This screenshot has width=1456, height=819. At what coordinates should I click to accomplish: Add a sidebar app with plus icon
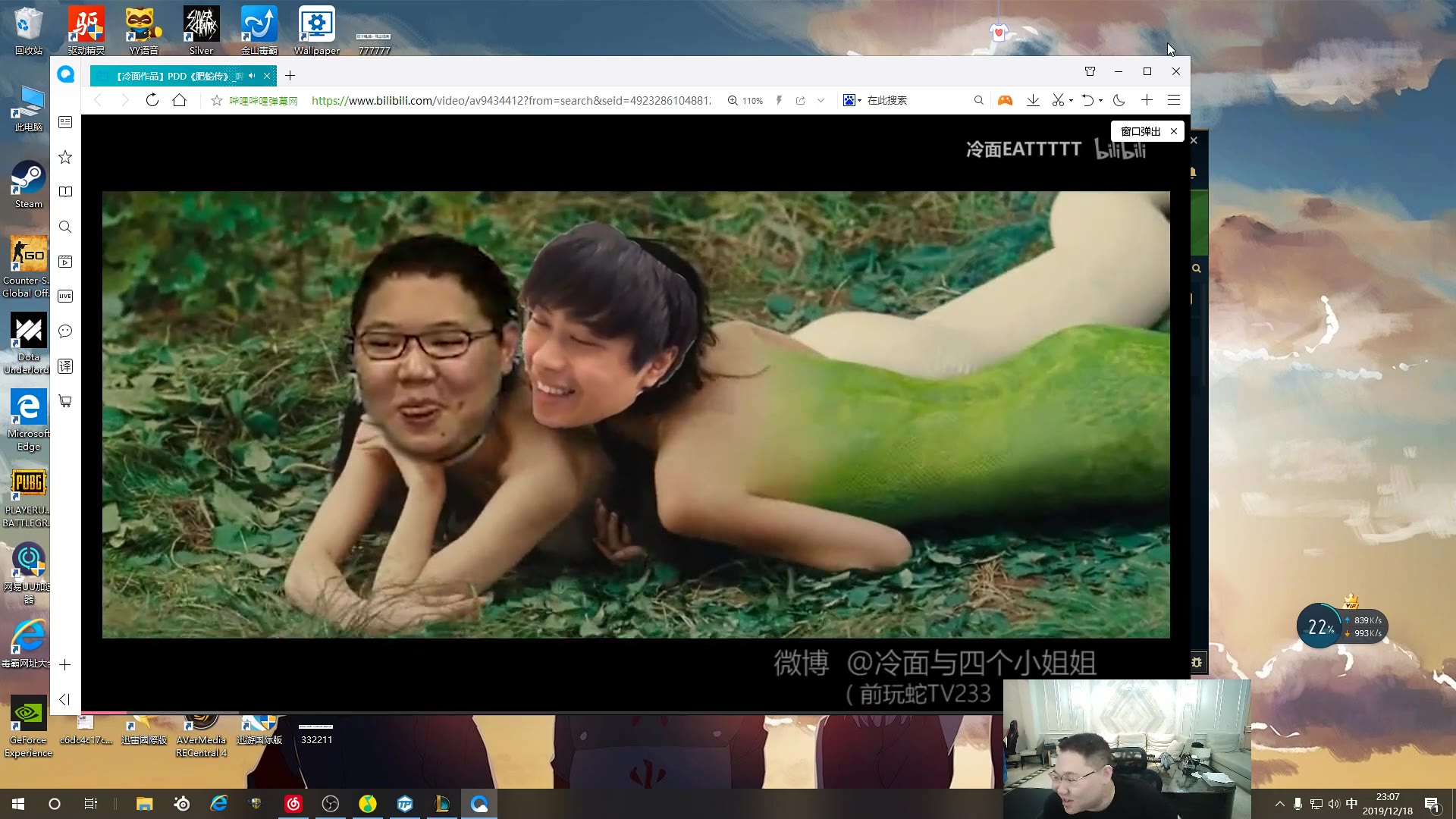65,665
